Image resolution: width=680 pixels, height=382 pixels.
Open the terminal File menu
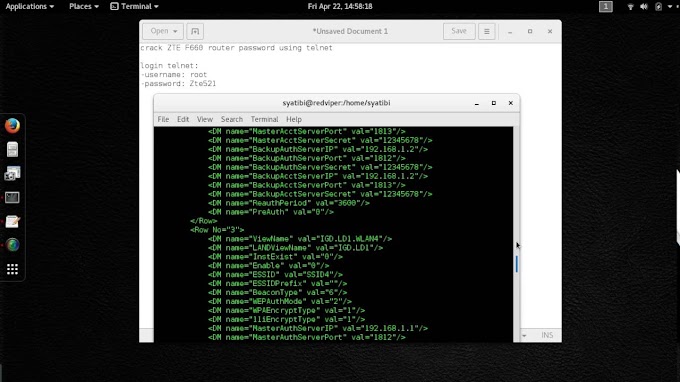pyautogui.click(x=163, y=119)
